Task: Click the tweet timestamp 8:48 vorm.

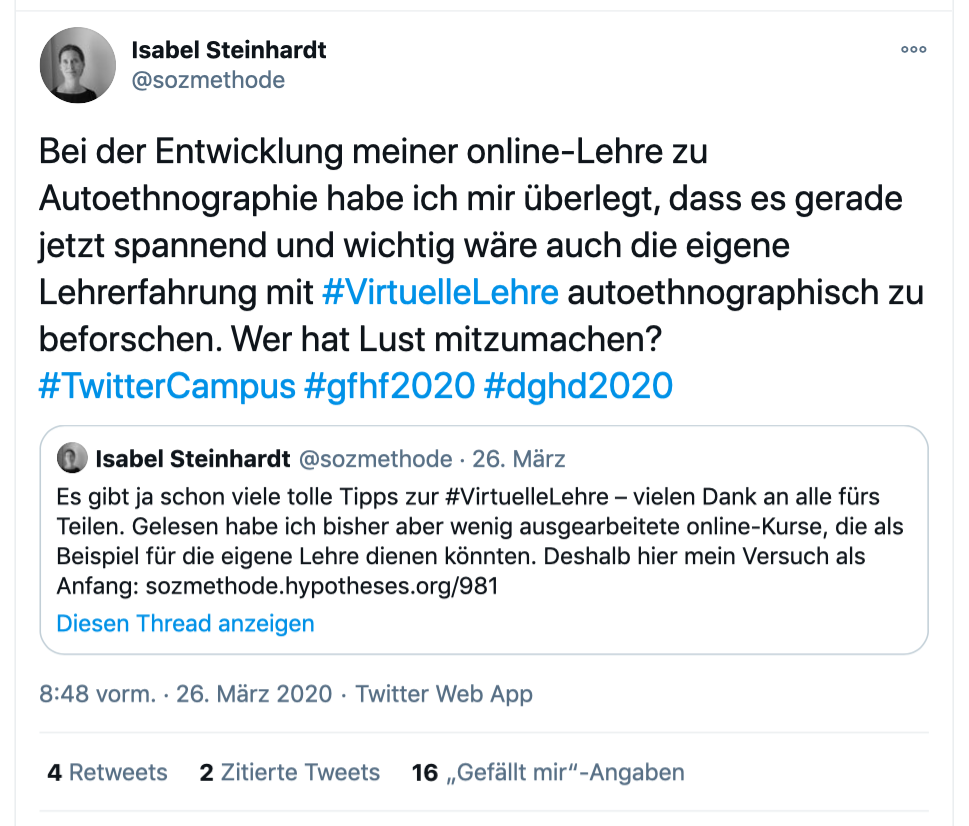Action: tap(95, 693)
